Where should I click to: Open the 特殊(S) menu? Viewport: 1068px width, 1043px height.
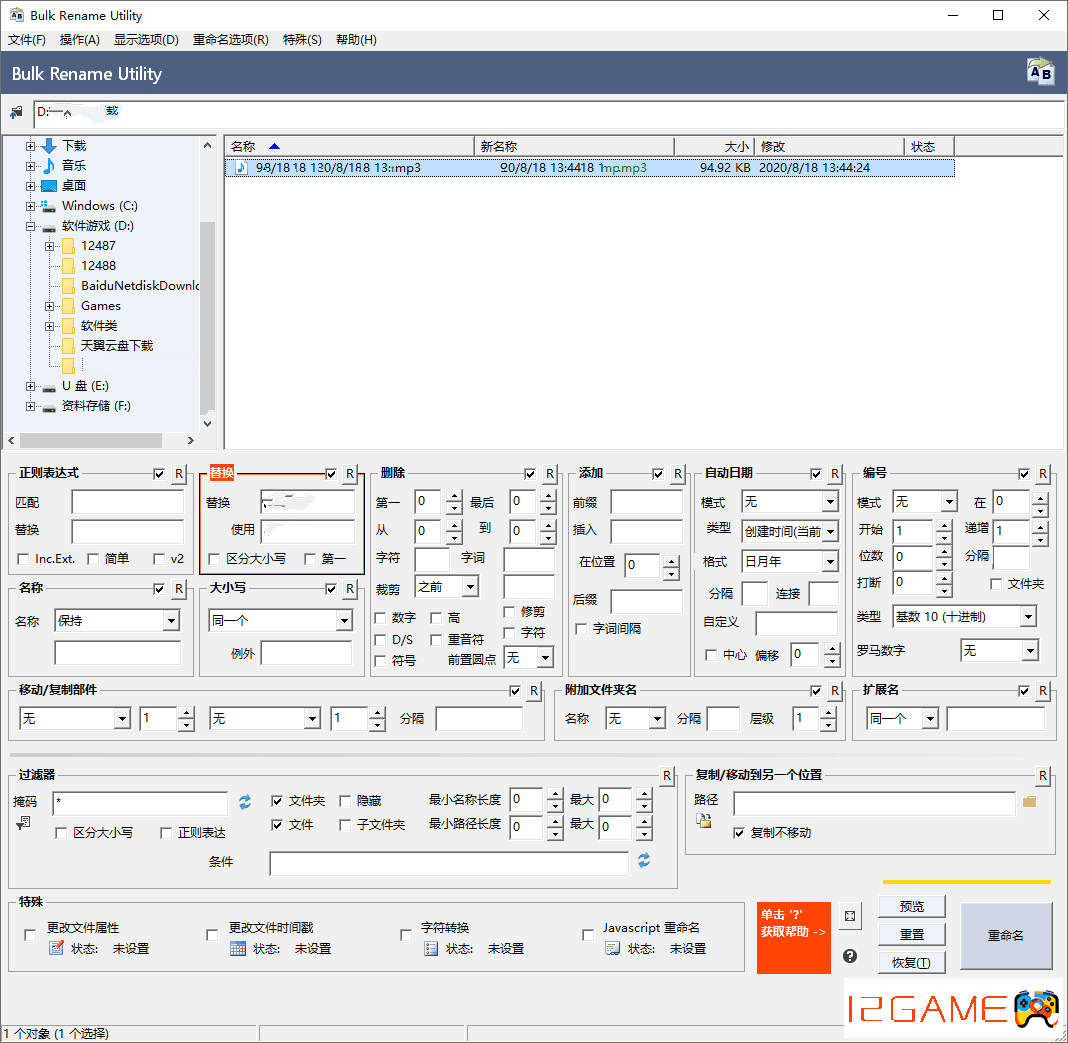click(302, 40)
